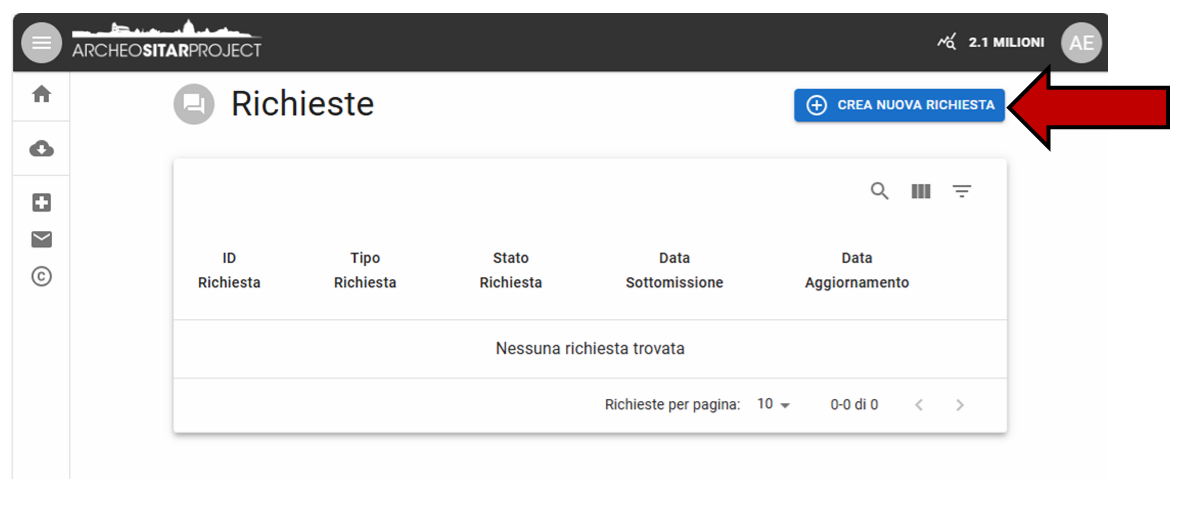Go to the previous page chevron
1188x506 pixels.
[919, 405]
